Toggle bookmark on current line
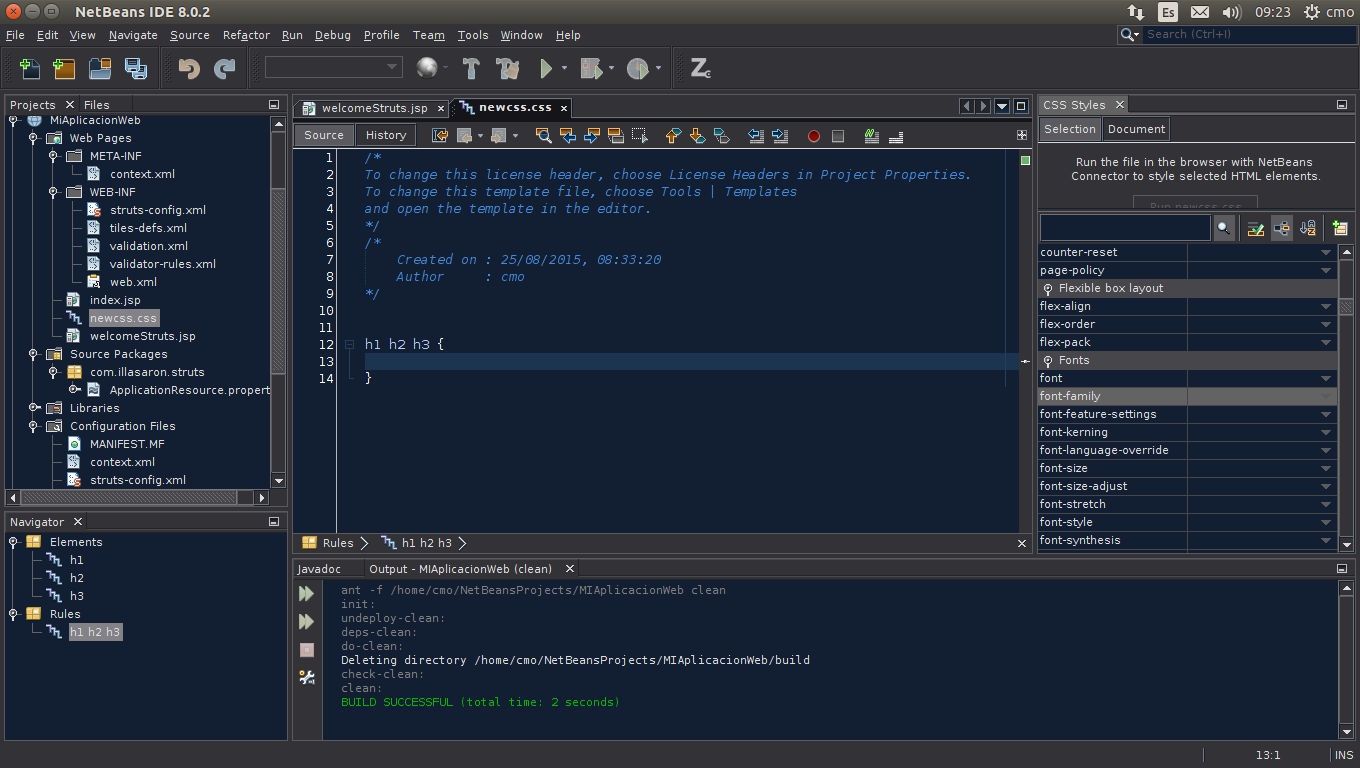 tap(721, 135)
